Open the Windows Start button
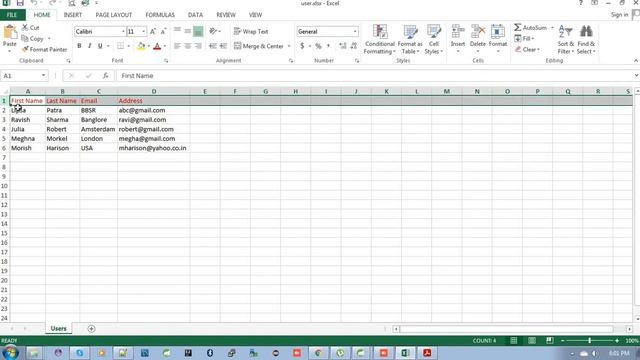The image size is (640, 360). coord(10,353)
